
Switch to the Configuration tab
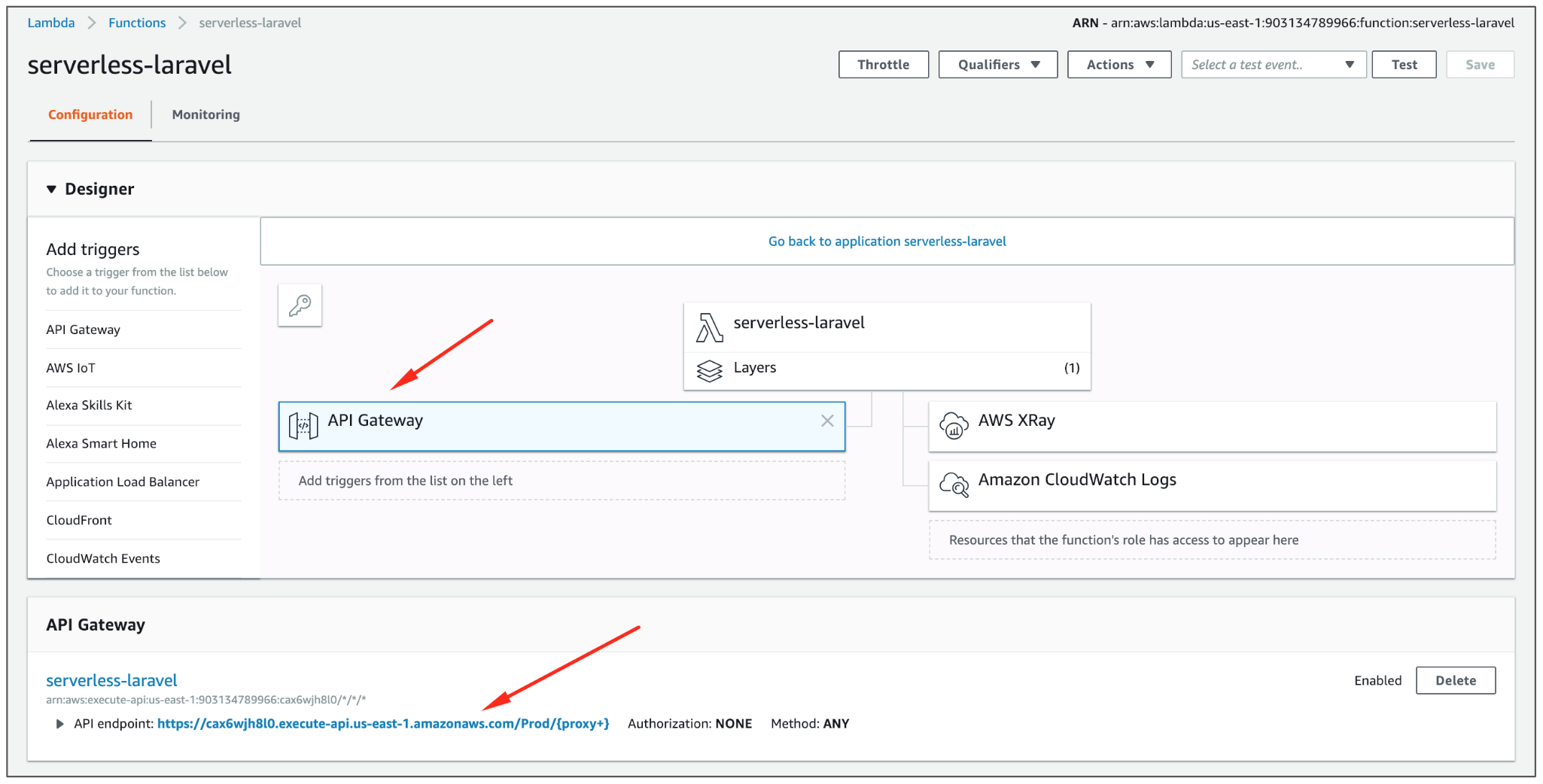click(90, 114)
